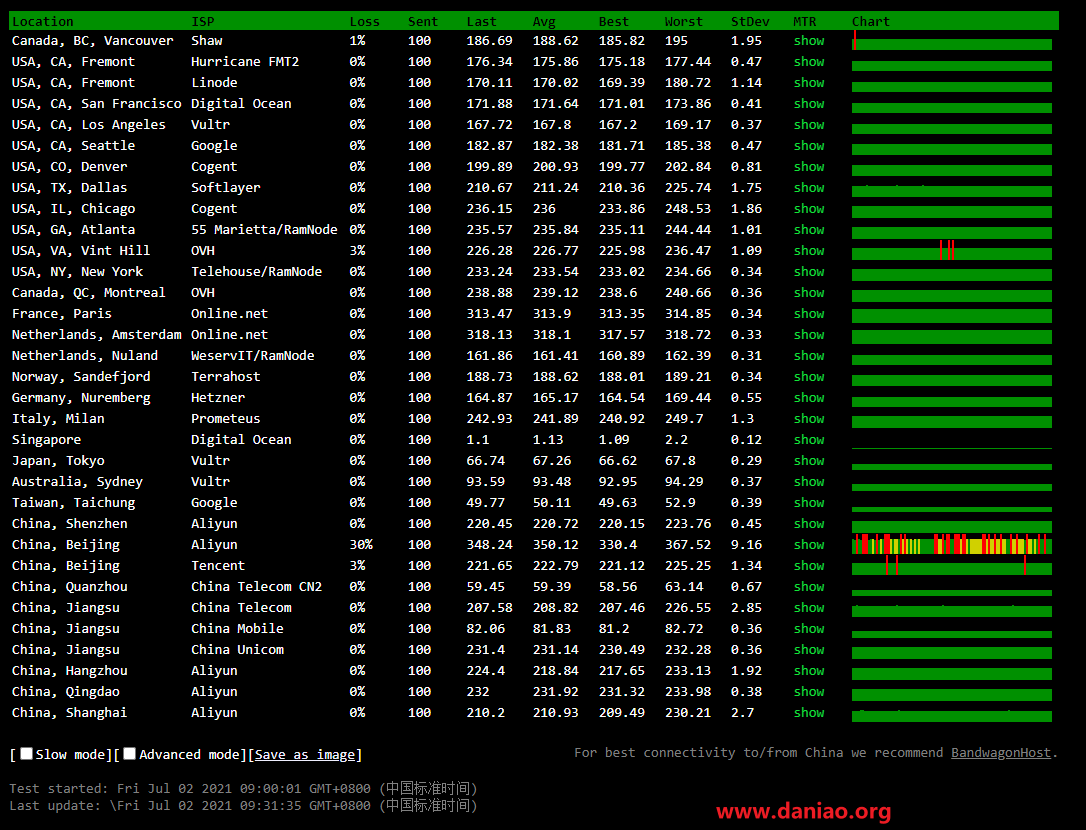This screenshot has width=1086, height=830.
Task: Open the BandwagonHost recommendation link
Action: [x=1001, y=752]
